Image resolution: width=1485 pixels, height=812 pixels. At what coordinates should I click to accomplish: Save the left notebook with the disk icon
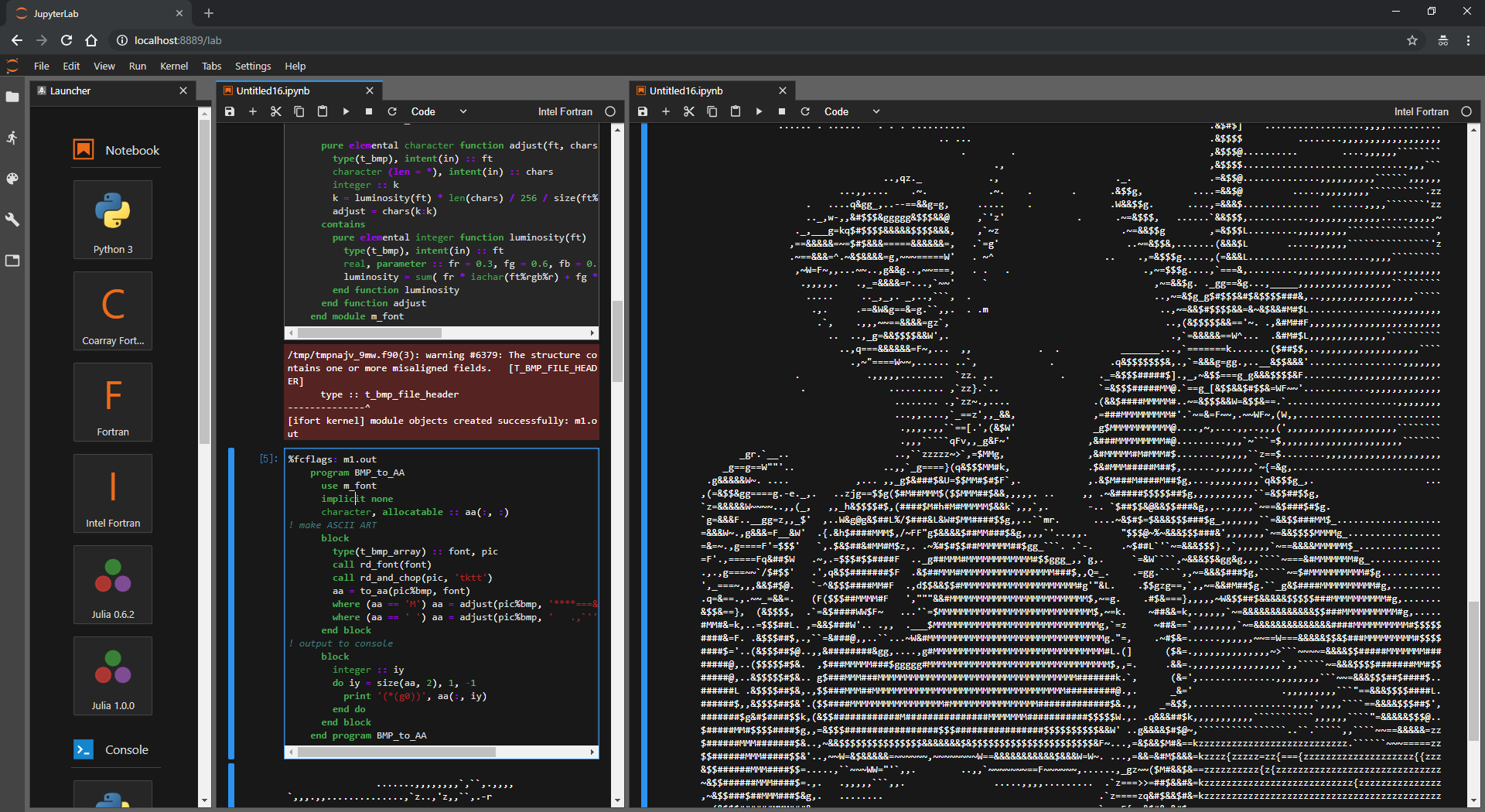pos(230,111)
